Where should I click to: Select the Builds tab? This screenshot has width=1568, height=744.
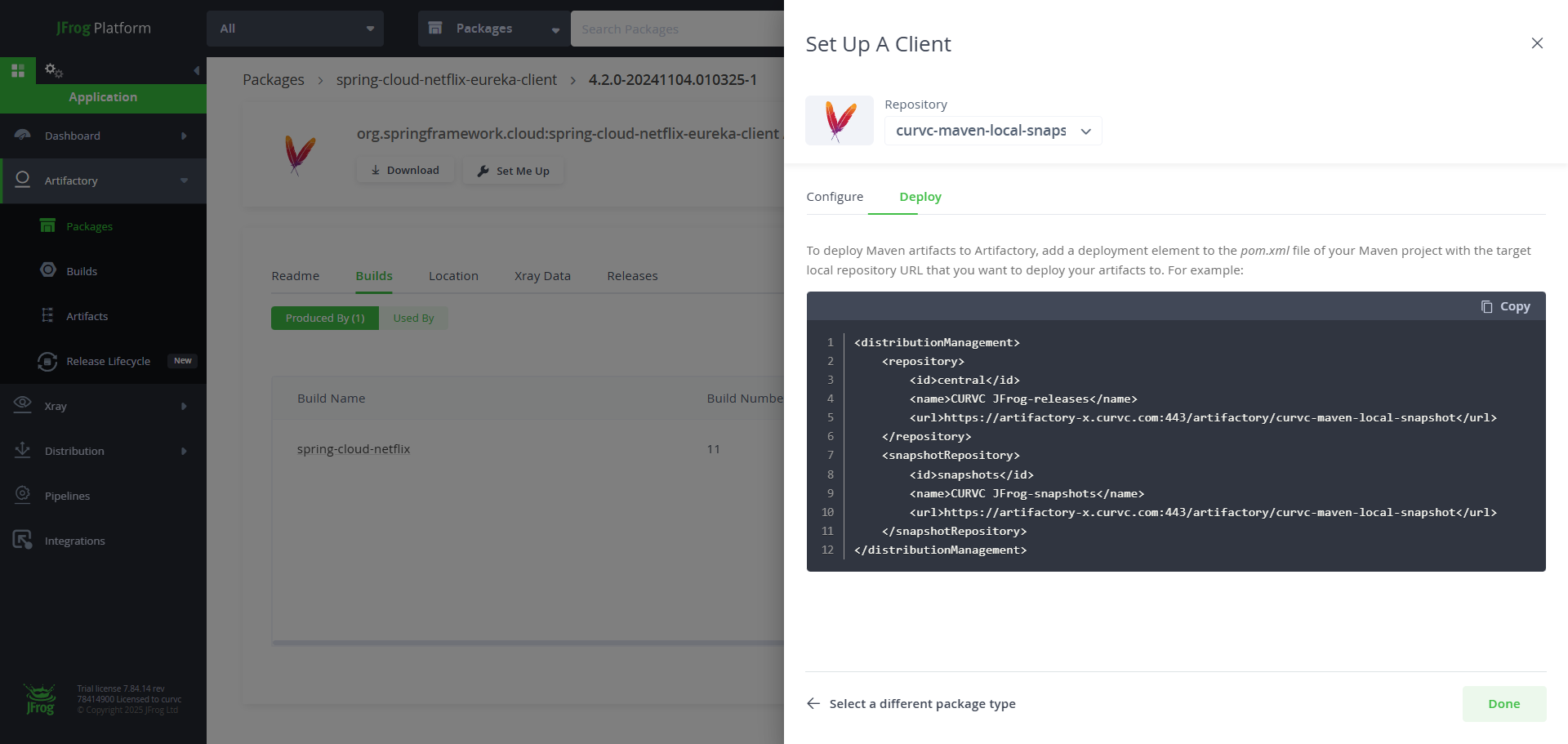pos(374,276)
